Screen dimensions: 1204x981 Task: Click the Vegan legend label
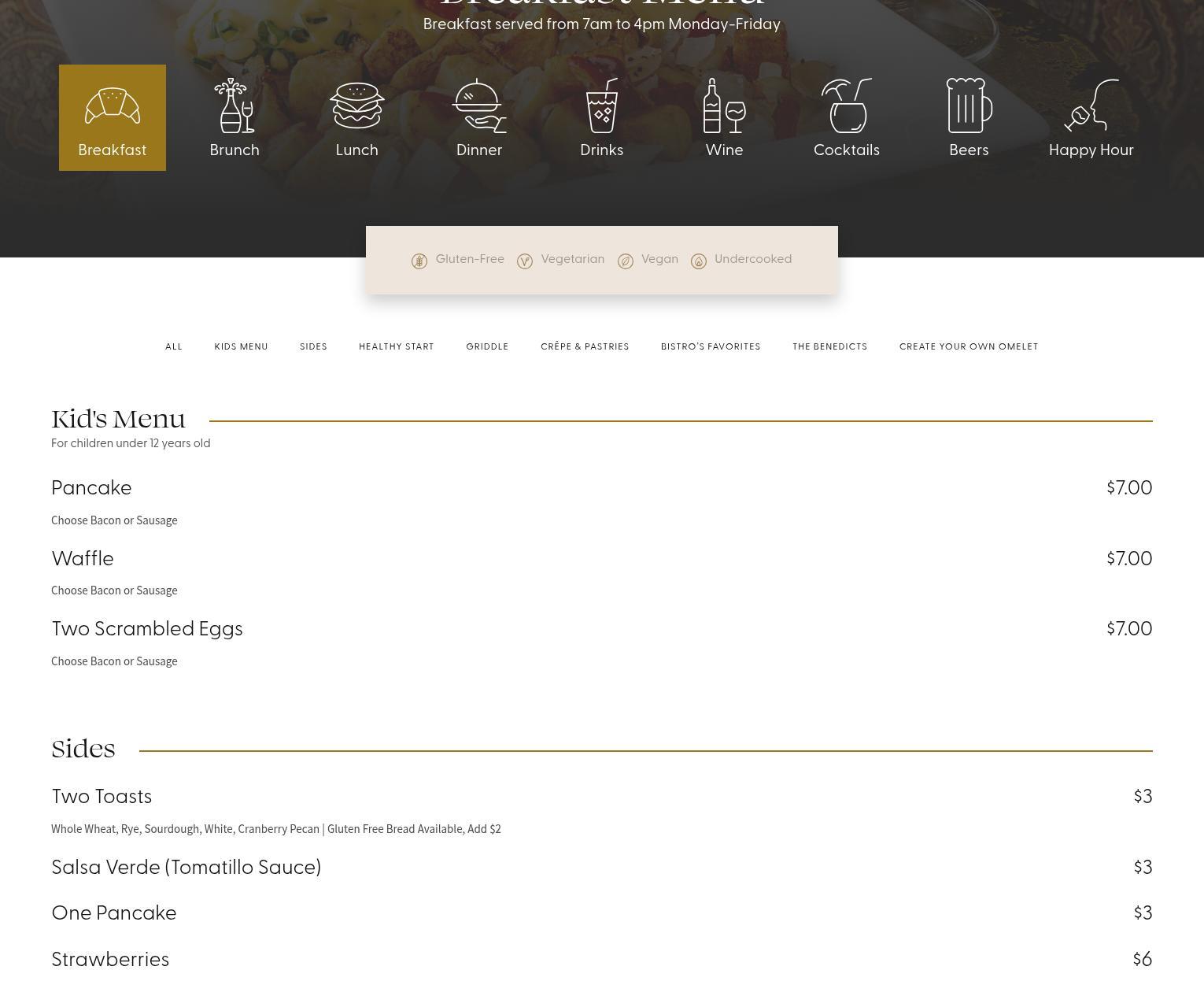[x=659, y=260]
